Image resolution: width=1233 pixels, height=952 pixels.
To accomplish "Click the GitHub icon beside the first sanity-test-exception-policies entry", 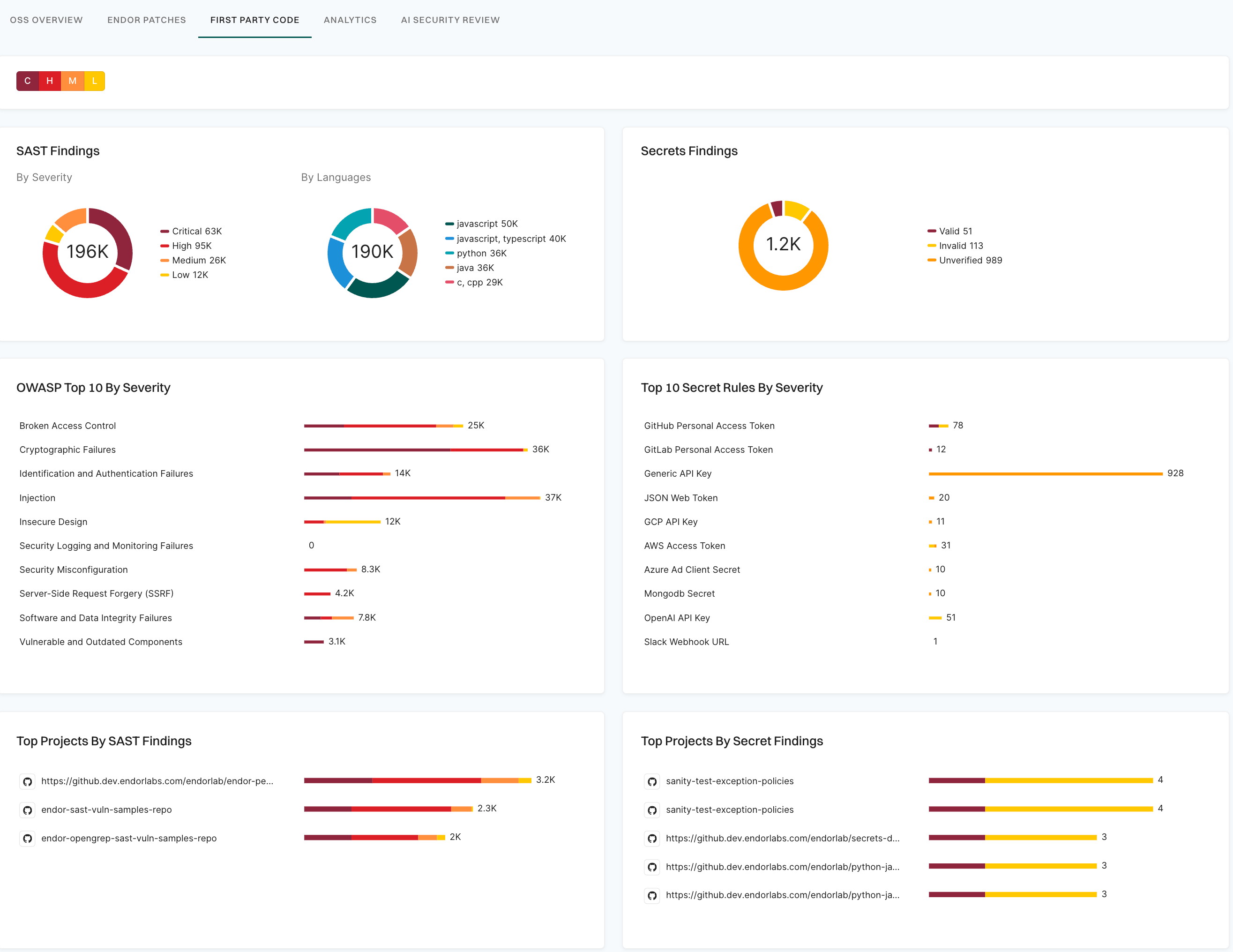I will (652, 781).
